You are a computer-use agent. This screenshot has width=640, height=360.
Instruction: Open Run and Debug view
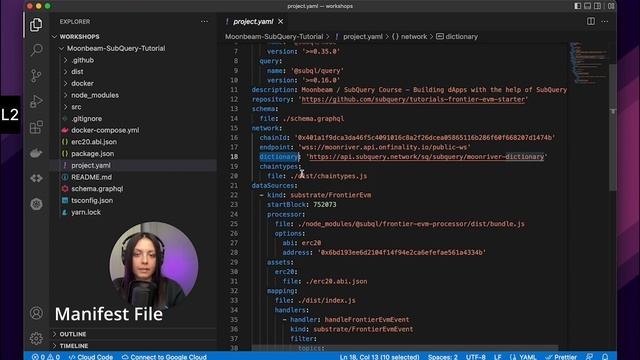[36, 101]
